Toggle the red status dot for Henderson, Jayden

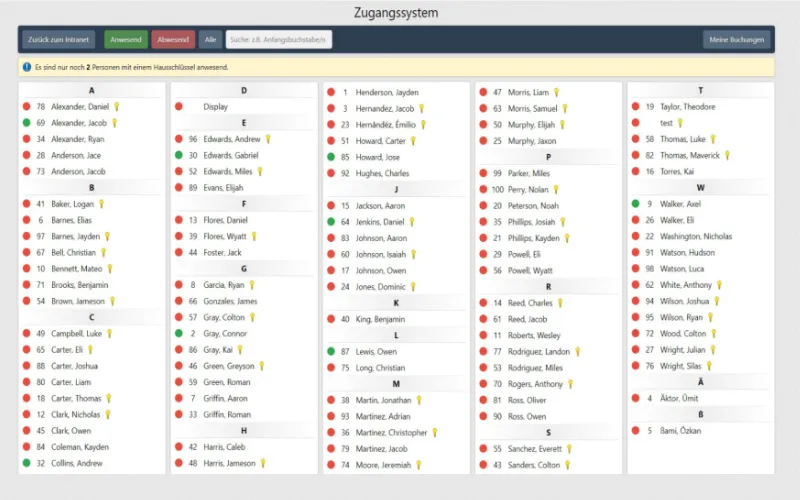[x=330, y=92]
